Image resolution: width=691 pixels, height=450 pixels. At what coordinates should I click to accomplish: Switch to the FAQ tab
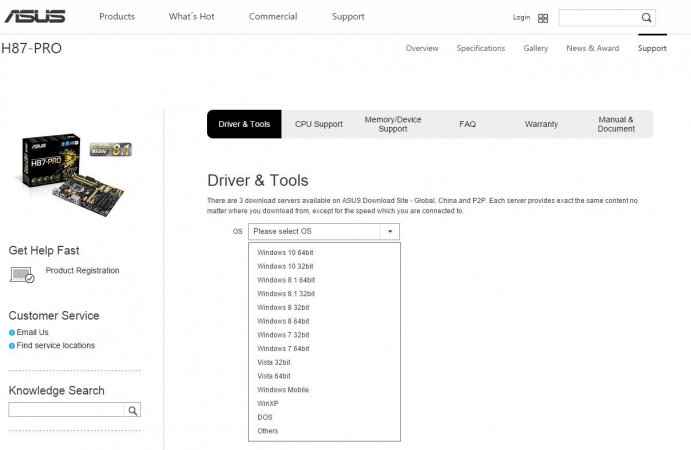[x=467, y=124]
